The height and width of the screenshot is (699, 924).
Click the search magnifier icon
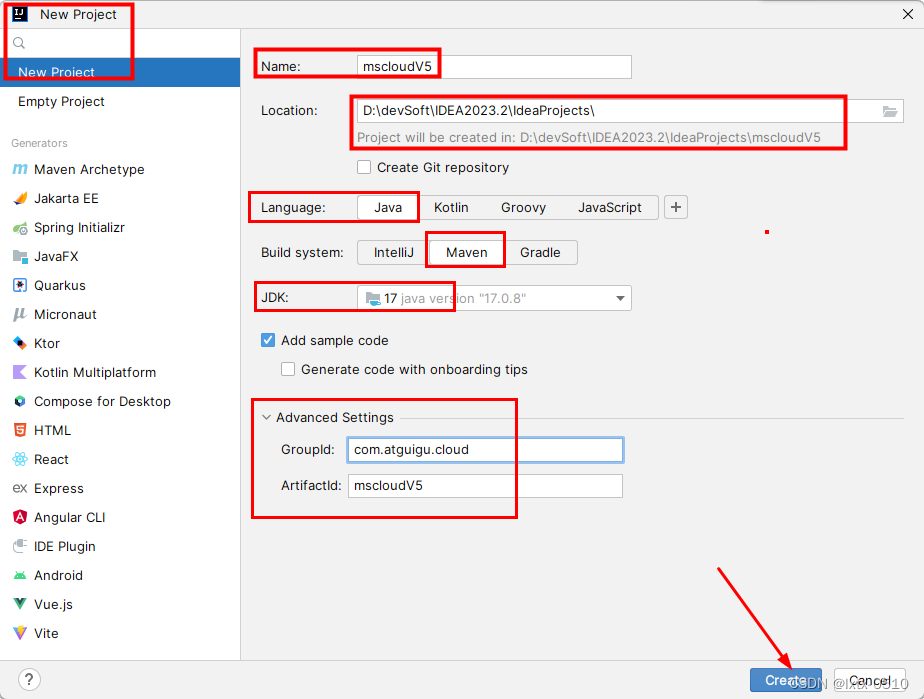point(19,43)
